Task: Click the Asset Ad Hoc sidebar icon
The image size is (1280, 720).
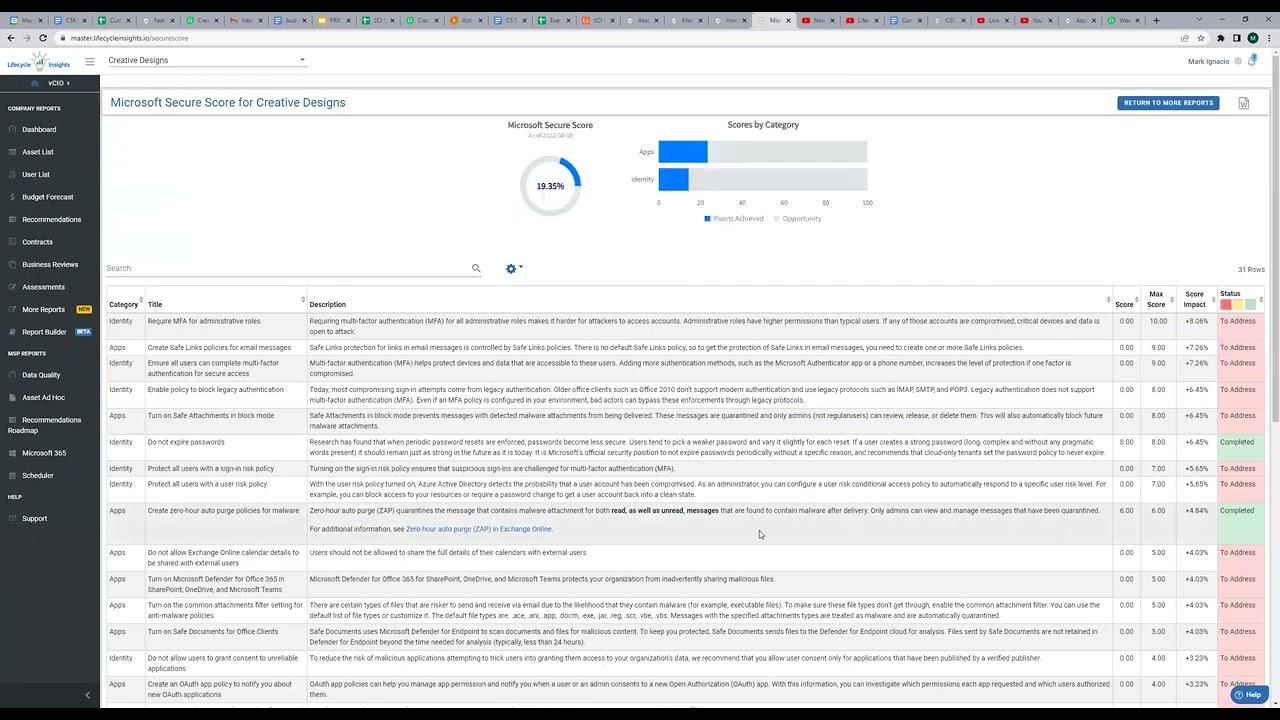Action: 12,397
